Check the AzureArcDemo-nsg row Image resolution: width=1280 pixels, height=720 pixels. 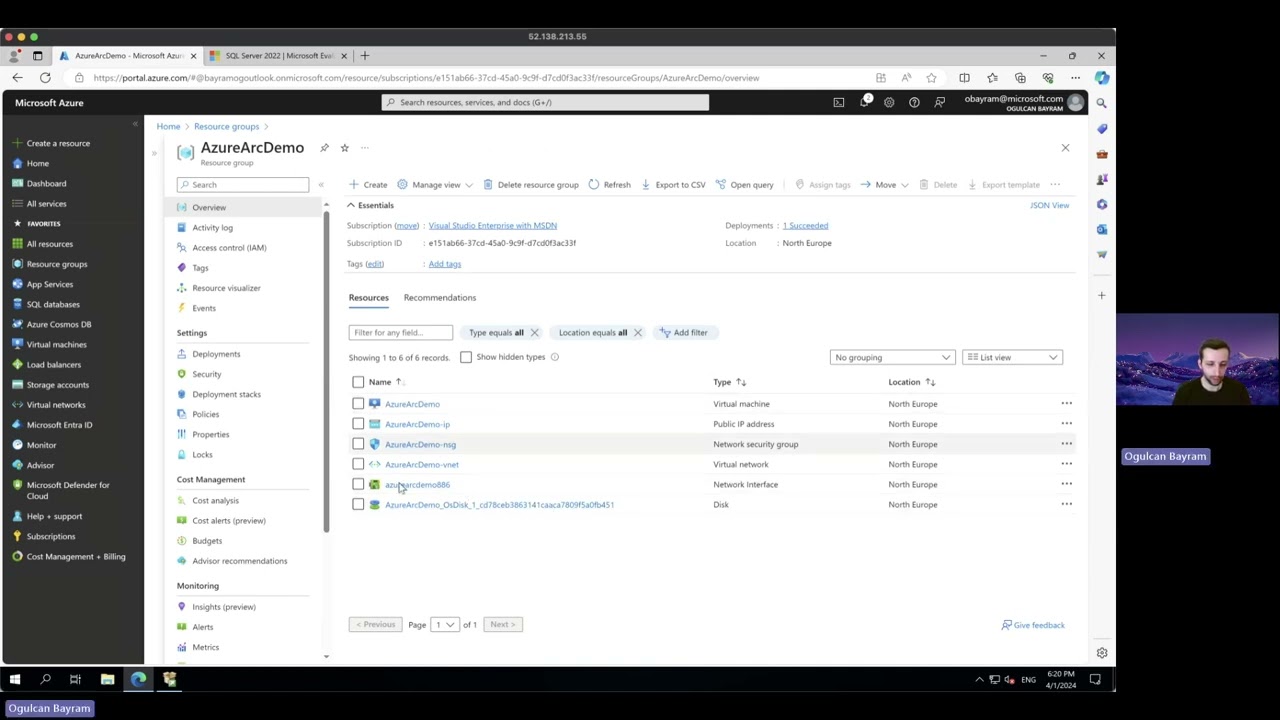[x=358, y=444]
